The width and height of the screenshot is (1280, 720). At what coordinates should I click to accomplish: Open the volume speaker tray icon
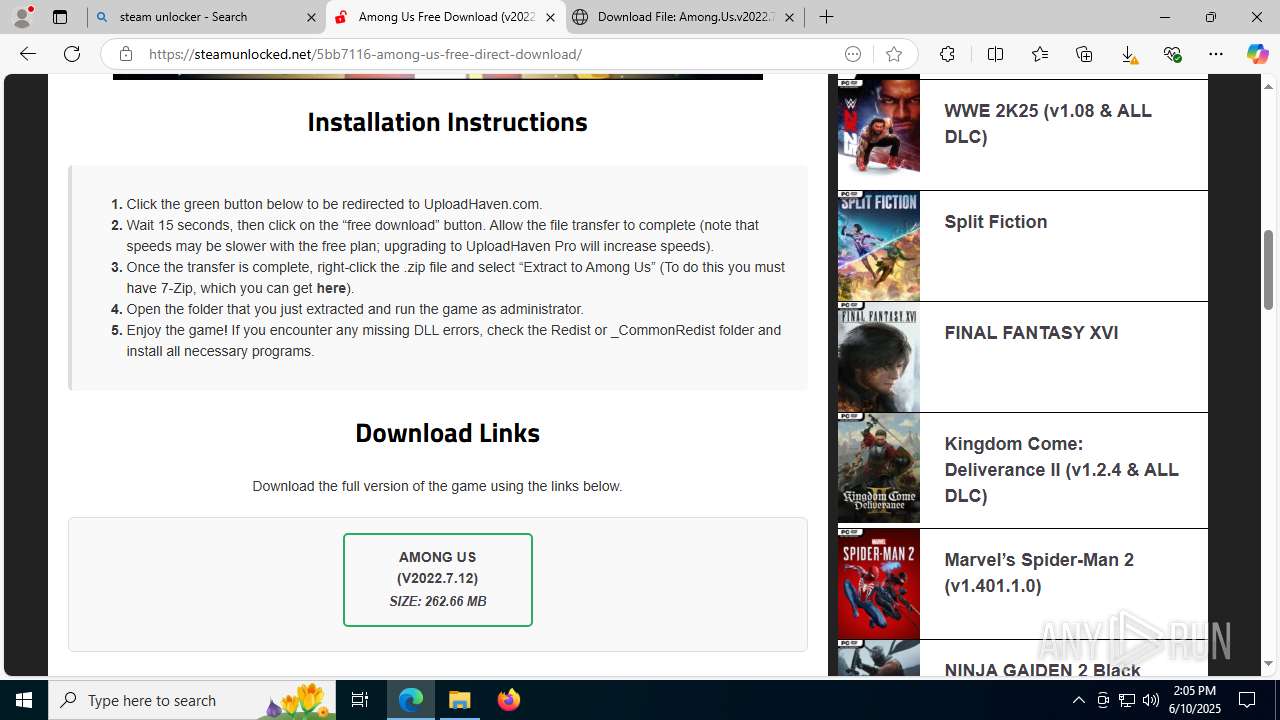[1151, 700]
